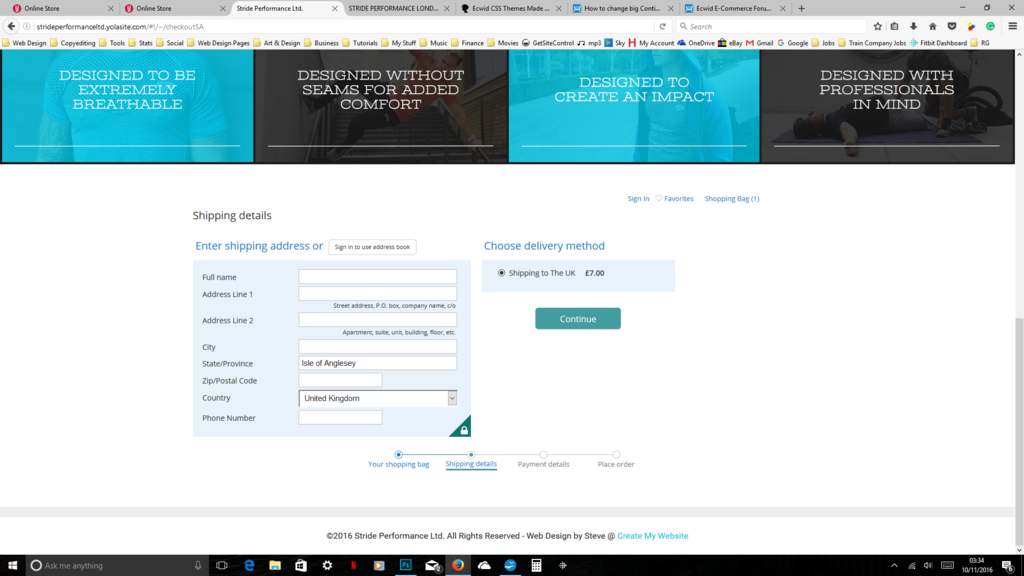Open the Gmail bookmark

pyautogui.click(x=760, y=43)
